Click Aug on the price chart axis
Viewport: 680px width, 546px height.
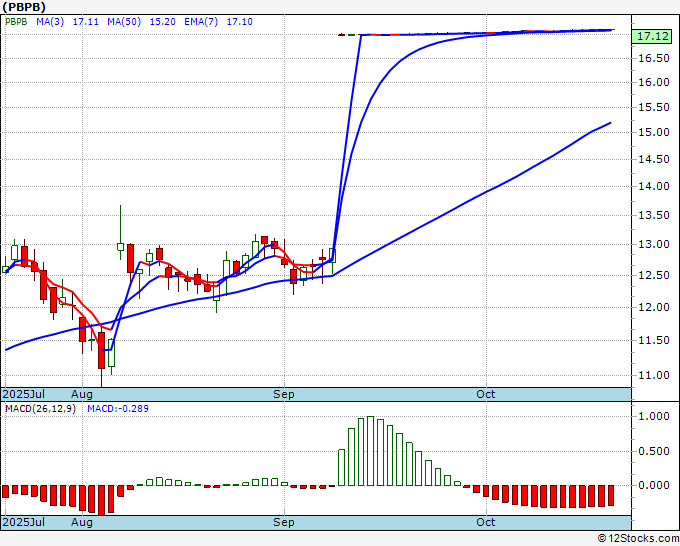click(82, 395)
